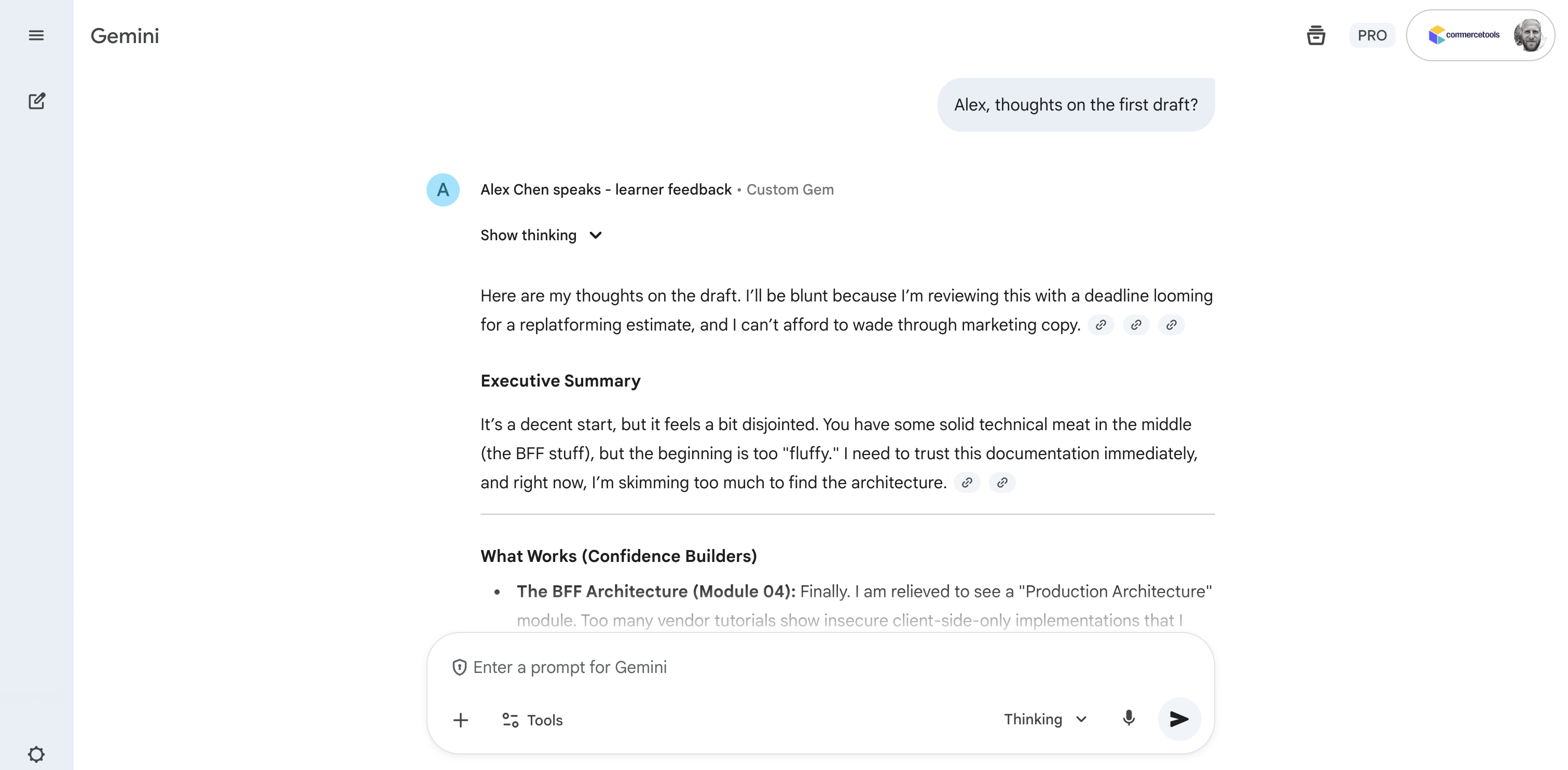The width and height of the screenshot is (1568, 770).
Task: Click the Gemini heading
Action: pos(124,35)
